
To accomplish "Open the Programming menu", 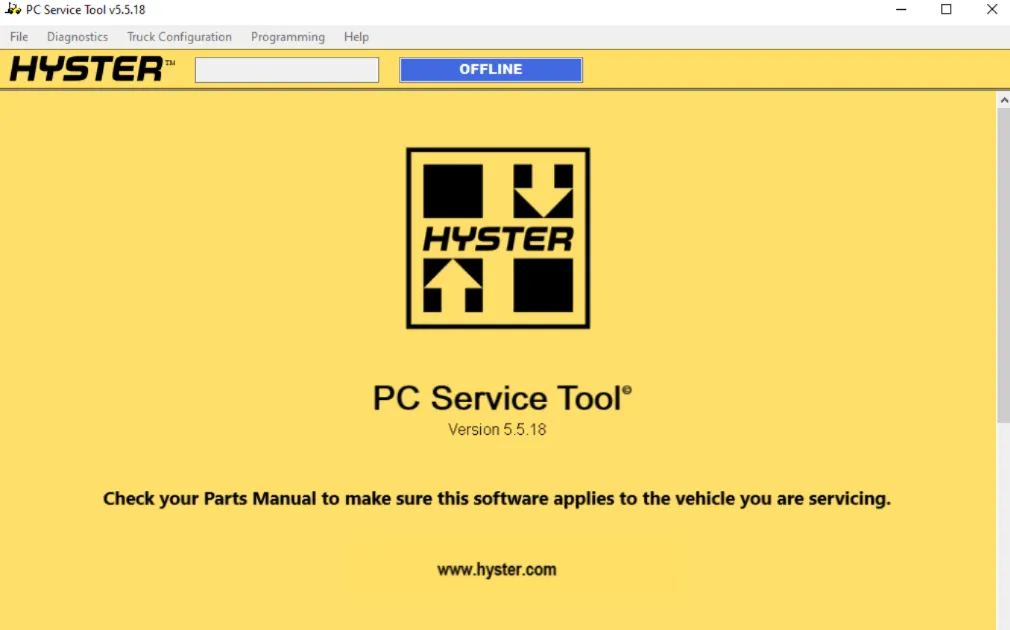I will click(x=288, y=37).
